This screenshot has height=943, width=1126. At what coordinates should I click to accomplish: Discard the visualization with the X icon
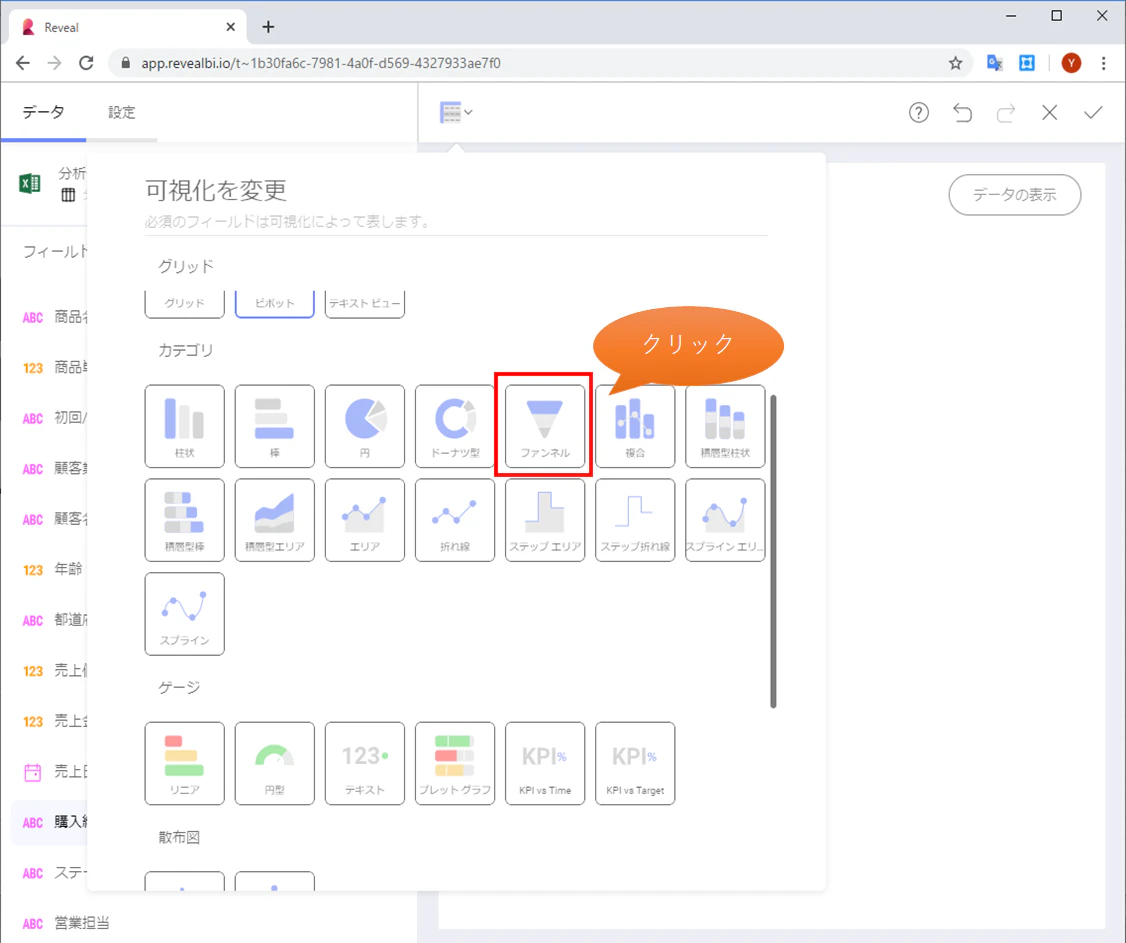click(x=1050, y=113)
